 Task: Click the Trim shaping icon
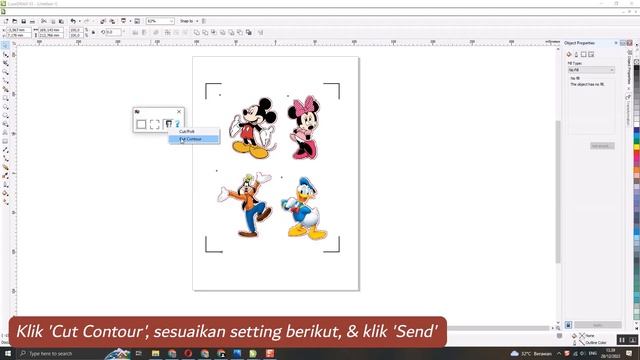(x=205, y=33)
